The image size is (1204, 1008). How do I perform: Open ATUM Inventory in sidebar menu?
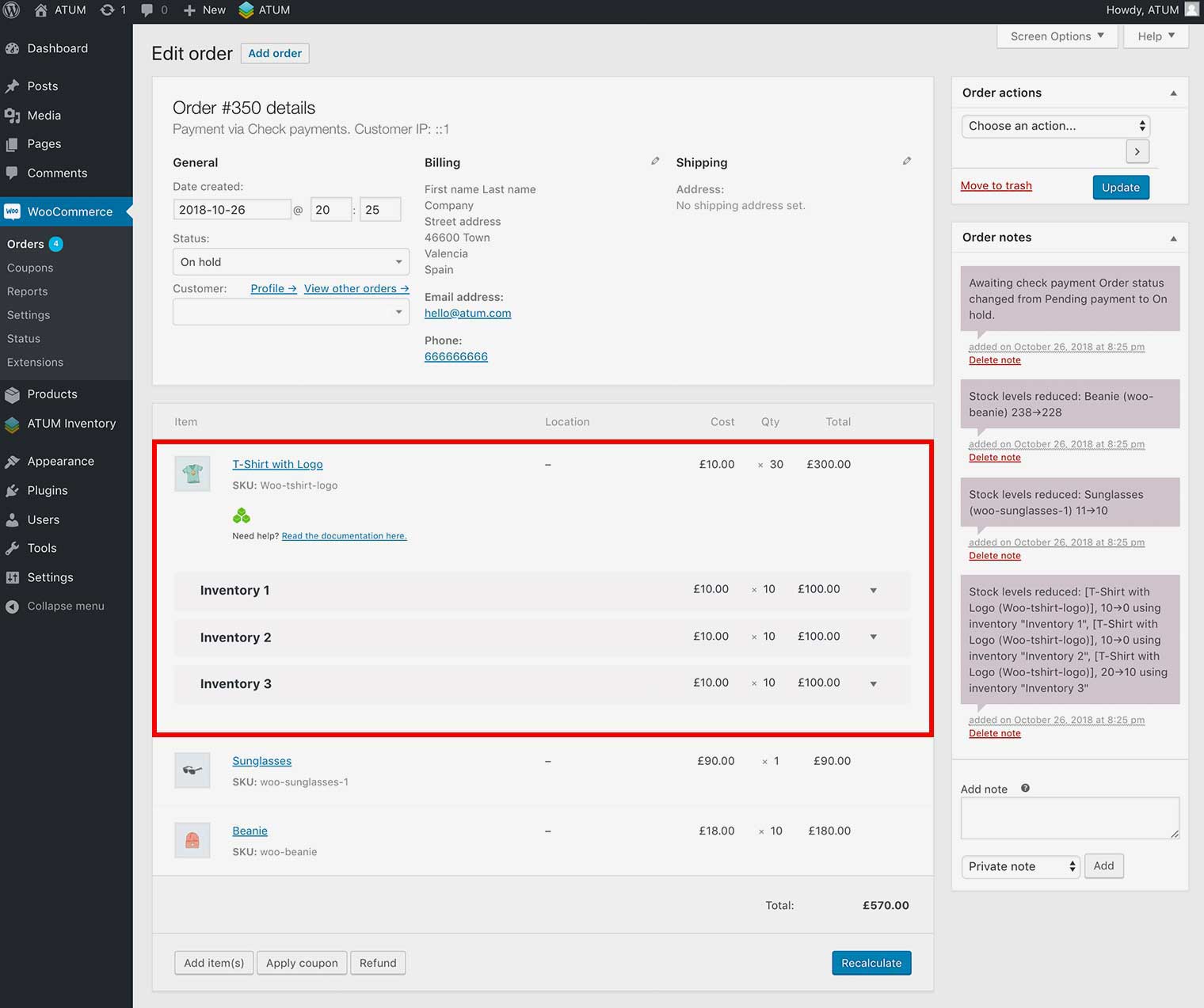(71, 424)
